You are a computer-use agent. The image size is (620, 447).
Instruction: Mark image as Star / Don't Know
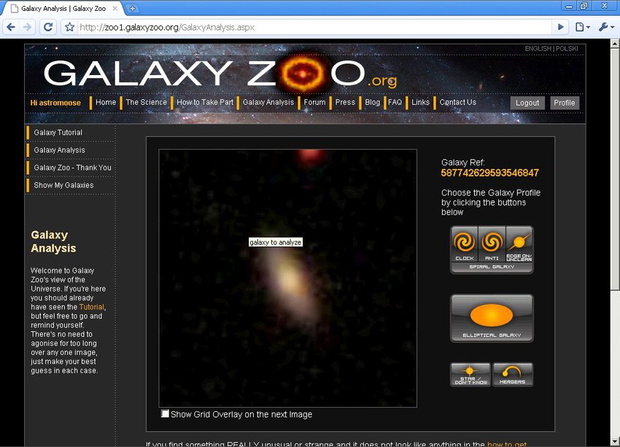tap(470, 375)
